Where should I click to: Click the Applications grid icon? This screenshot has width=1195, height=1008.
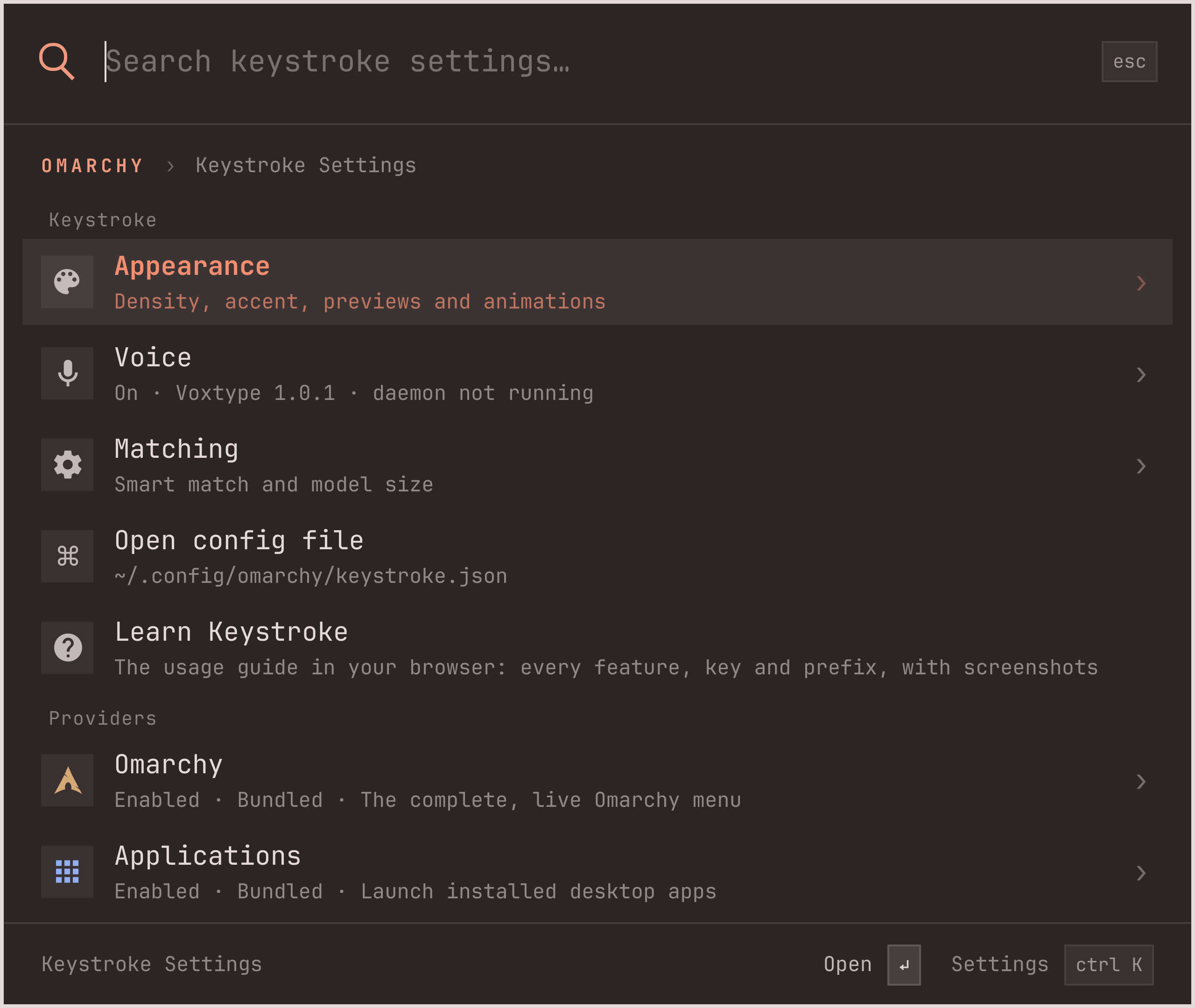click(67, 871)
